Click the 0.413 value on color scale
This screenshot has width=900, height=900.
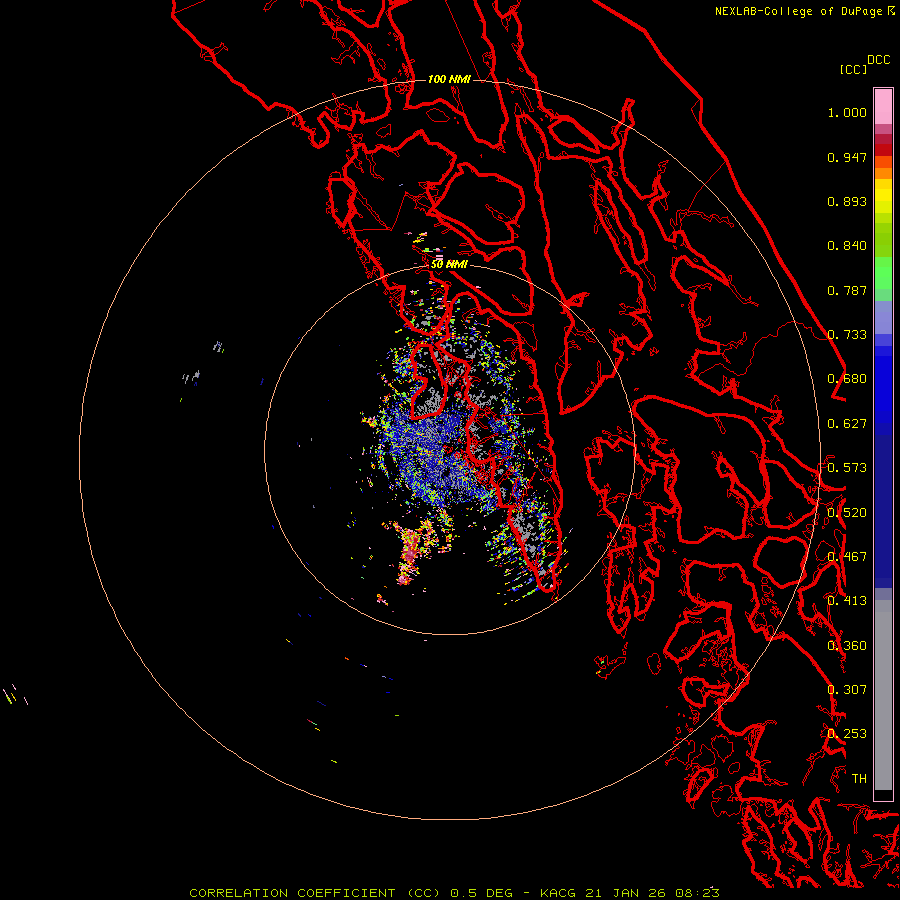click(x=847, y=601)
